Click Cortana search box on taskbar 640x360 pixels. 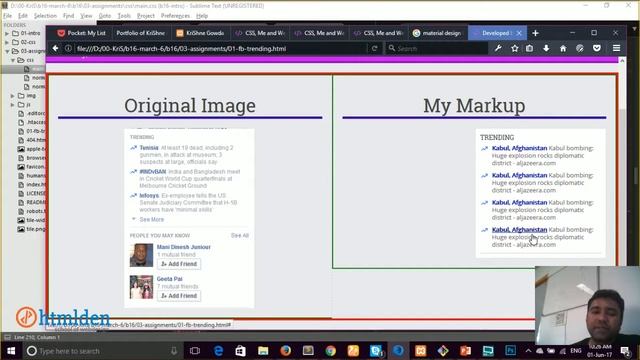102,351
